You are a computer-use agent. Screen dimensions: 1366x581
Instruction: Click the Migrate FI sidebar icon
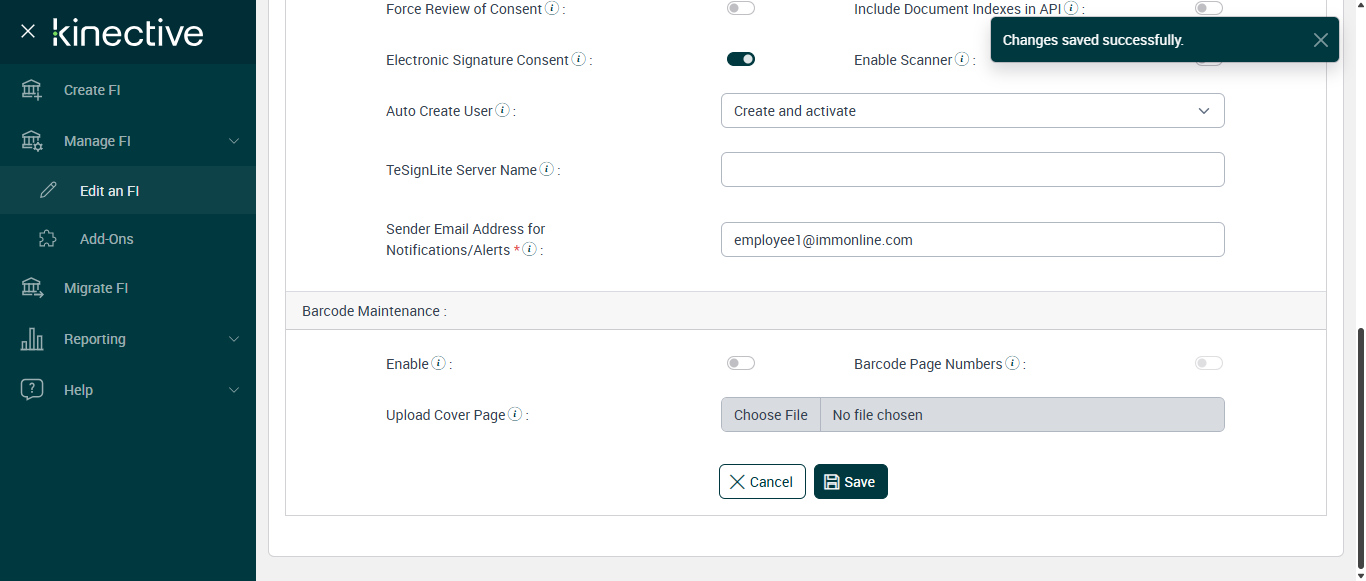[32, 288]
